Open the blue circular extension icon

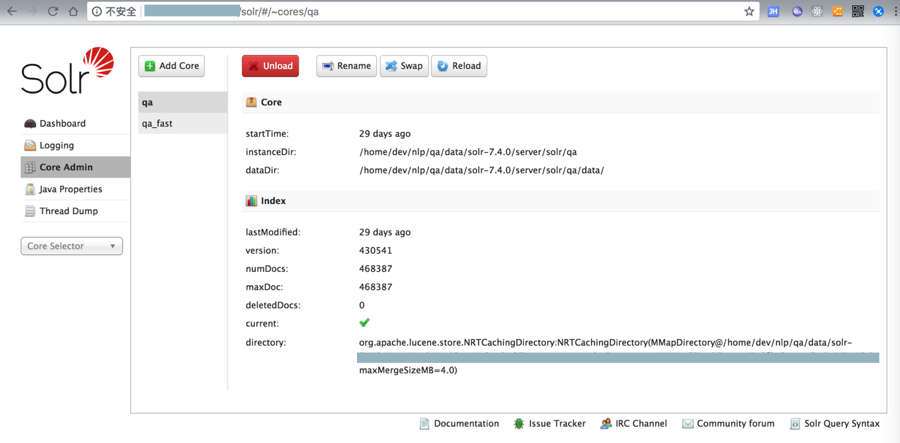click(x=878, y=11)
